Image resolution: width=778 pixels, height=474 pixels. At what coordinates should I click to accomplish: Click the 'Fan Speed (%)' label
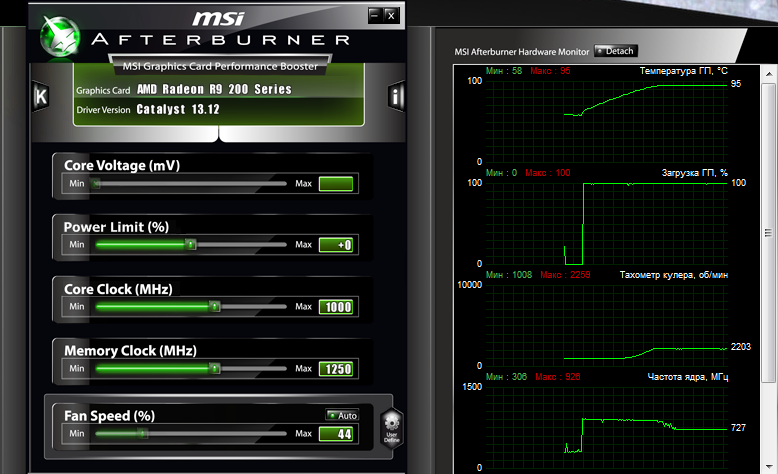(109, 416)
